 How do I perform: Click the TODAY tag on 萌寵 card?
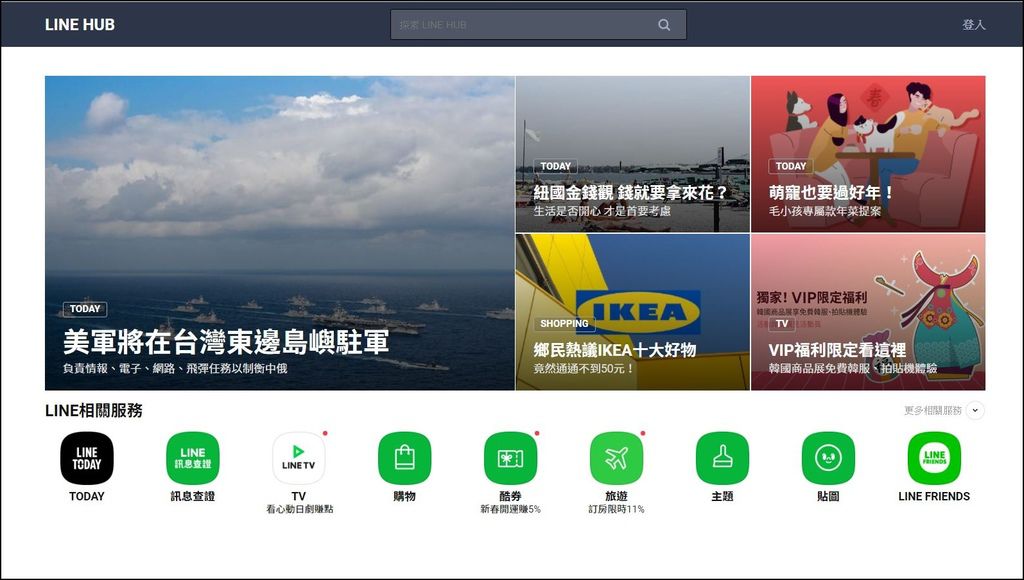(x=791, y=166)
